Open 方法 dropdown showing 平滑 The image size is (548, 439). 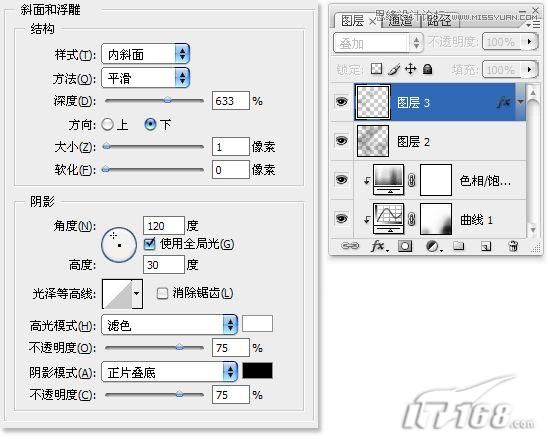[x=146, y=78]
